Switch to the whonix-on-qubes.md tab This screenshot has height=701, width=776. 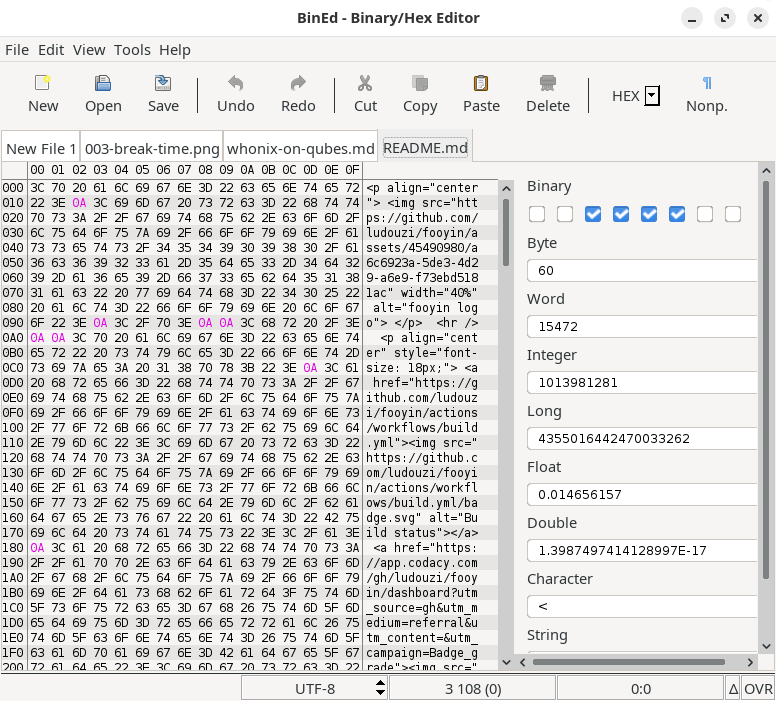point(300,149)
